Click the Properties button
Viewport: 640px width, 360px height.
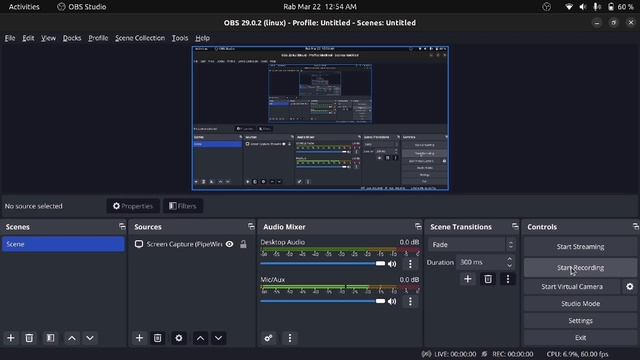(133, 206)
